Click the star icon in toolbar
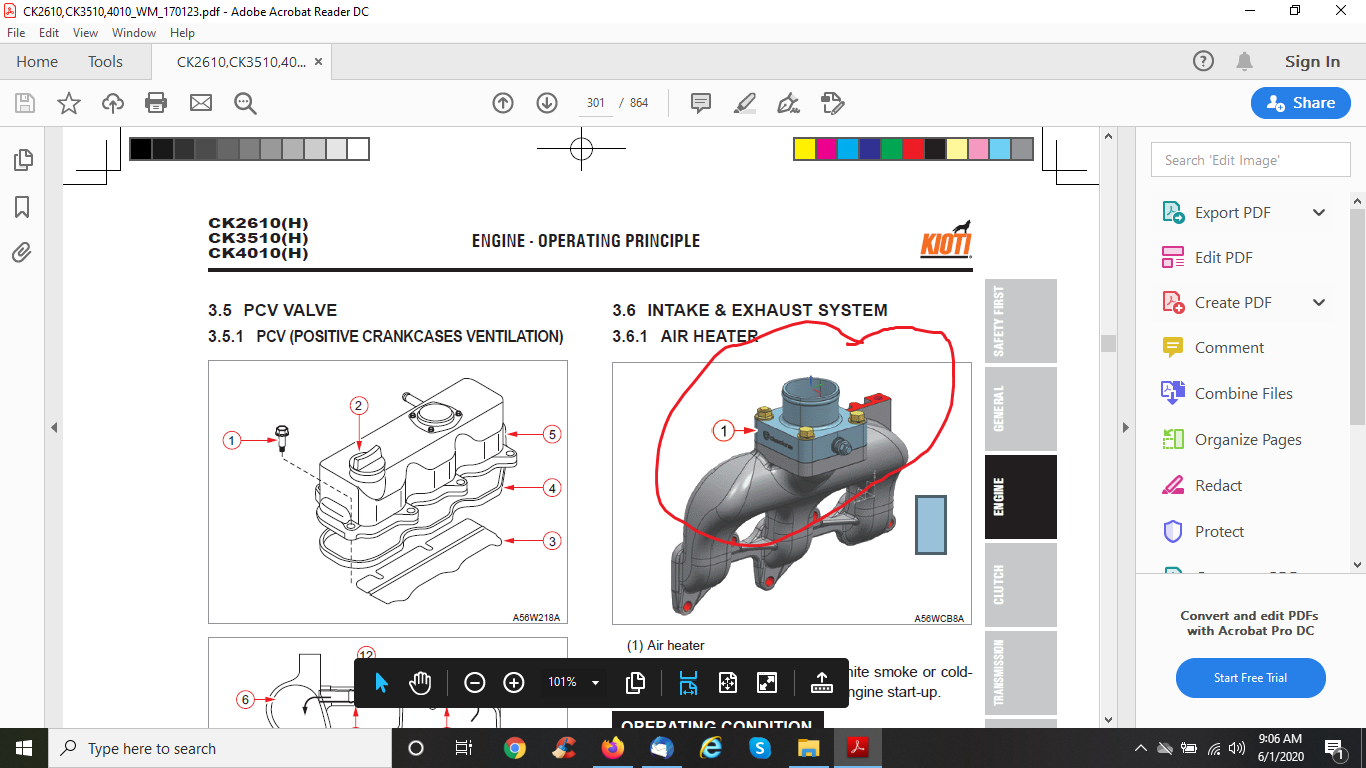The width and height of the screenshot is (1366, 768). pos(69,103)
